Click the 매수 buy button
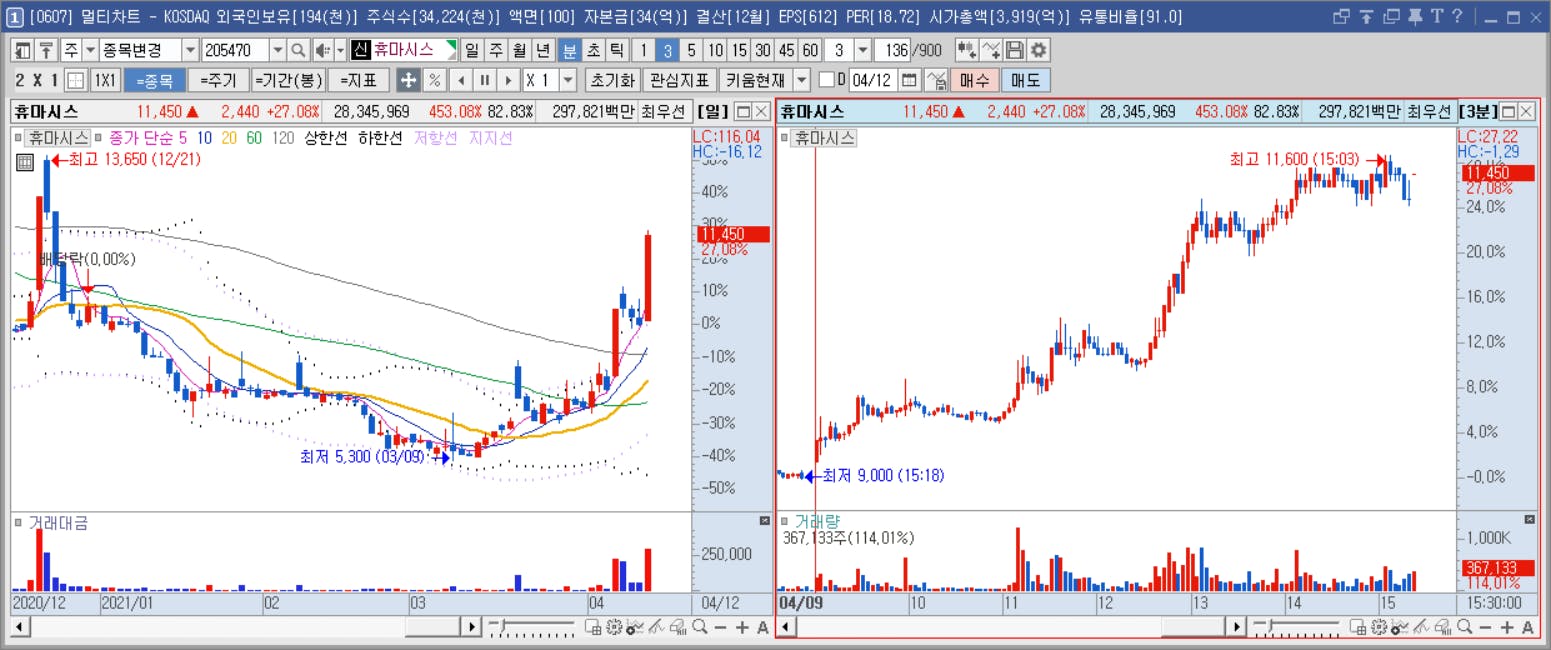Screen dimensions: 1551x650 pyautogui.click(x=974, y=80)
